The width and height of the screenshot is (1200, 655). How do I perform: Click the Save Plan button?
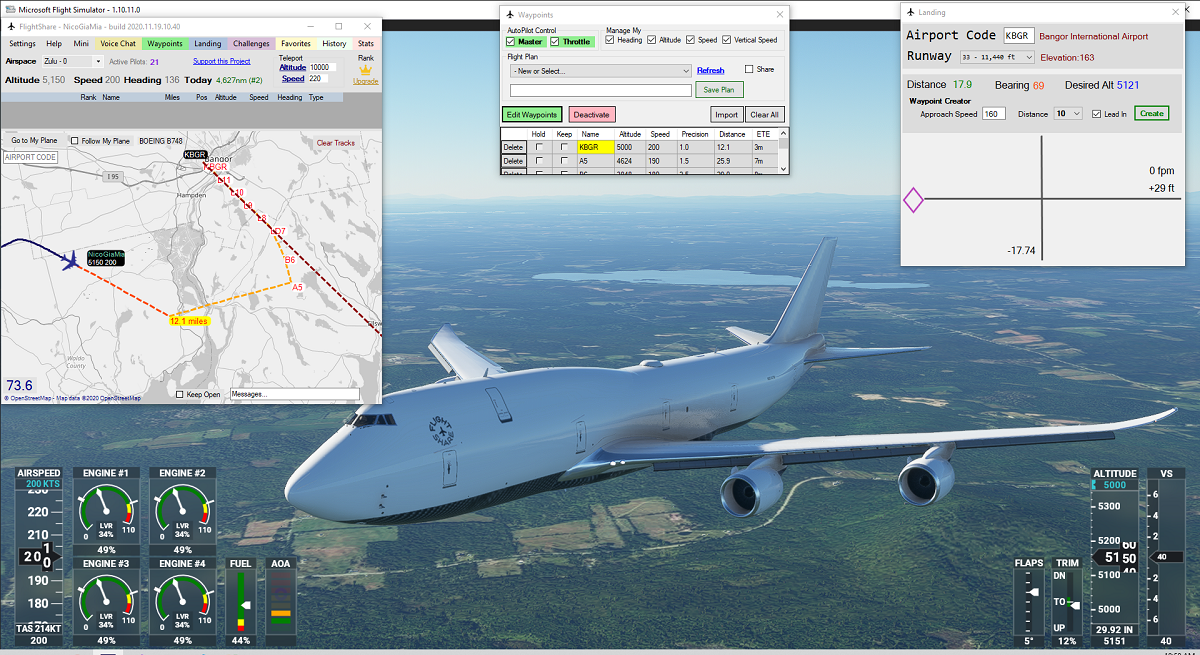click(720, 90)
